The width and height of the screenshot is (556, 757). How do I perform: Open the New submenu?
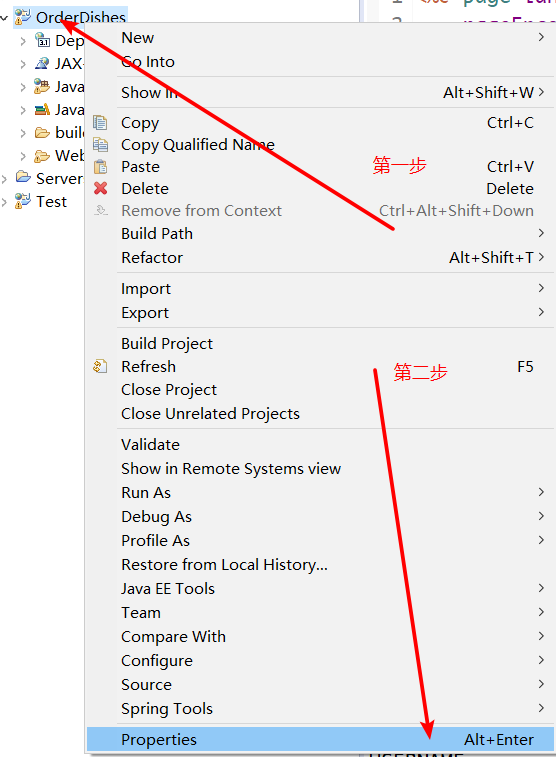coord(319,38)
